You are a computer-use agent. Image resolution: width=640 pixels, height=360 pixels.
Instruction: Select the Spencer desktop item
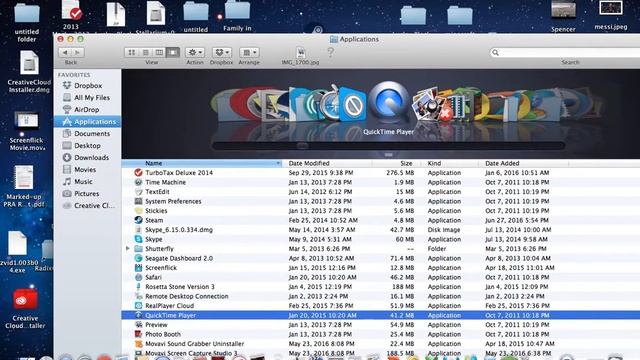point(563,16)
